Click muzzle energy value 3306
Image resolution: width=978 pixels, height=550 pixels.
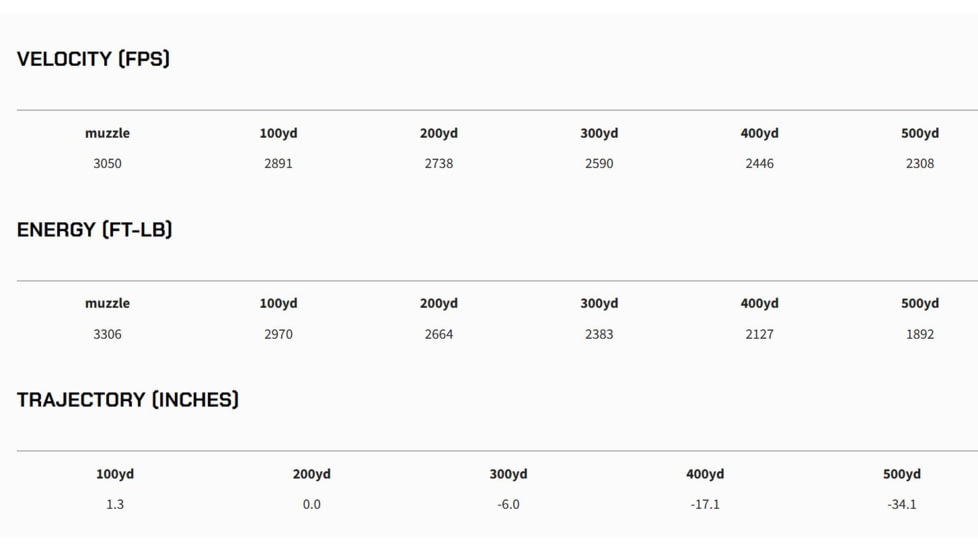tap(107, 334)
